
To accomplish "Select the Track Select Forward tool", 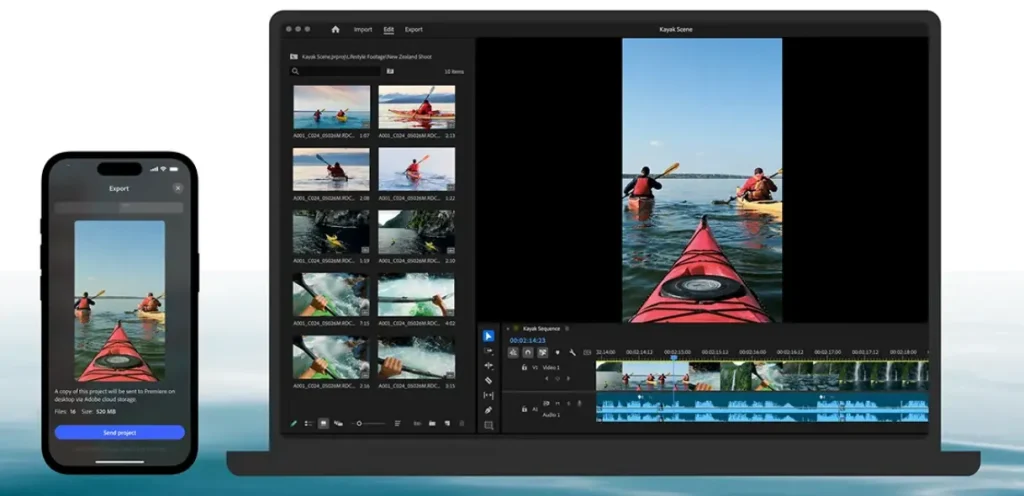I will [x=488, y=351].
